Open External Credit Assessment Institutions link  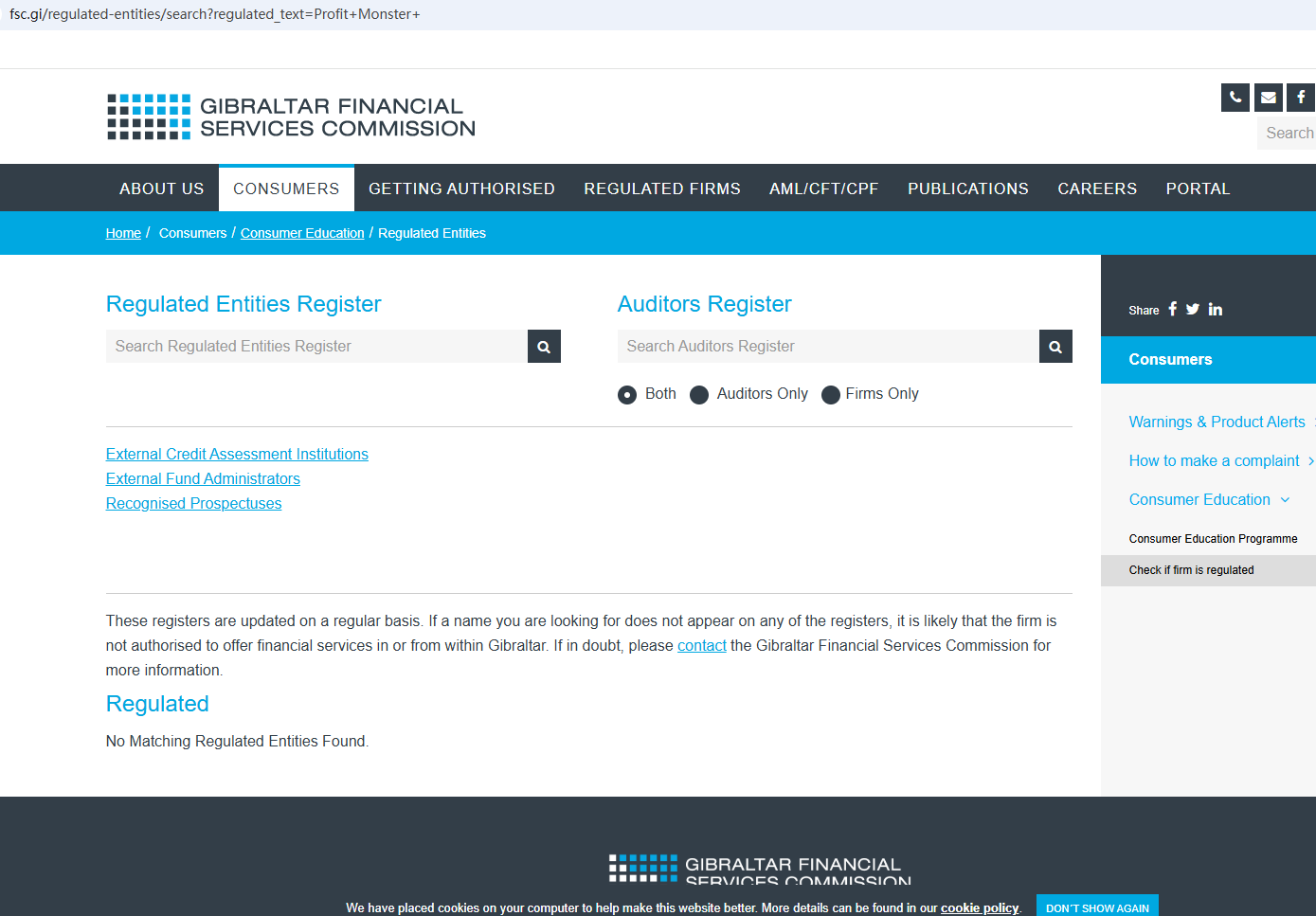pos(237,455)
